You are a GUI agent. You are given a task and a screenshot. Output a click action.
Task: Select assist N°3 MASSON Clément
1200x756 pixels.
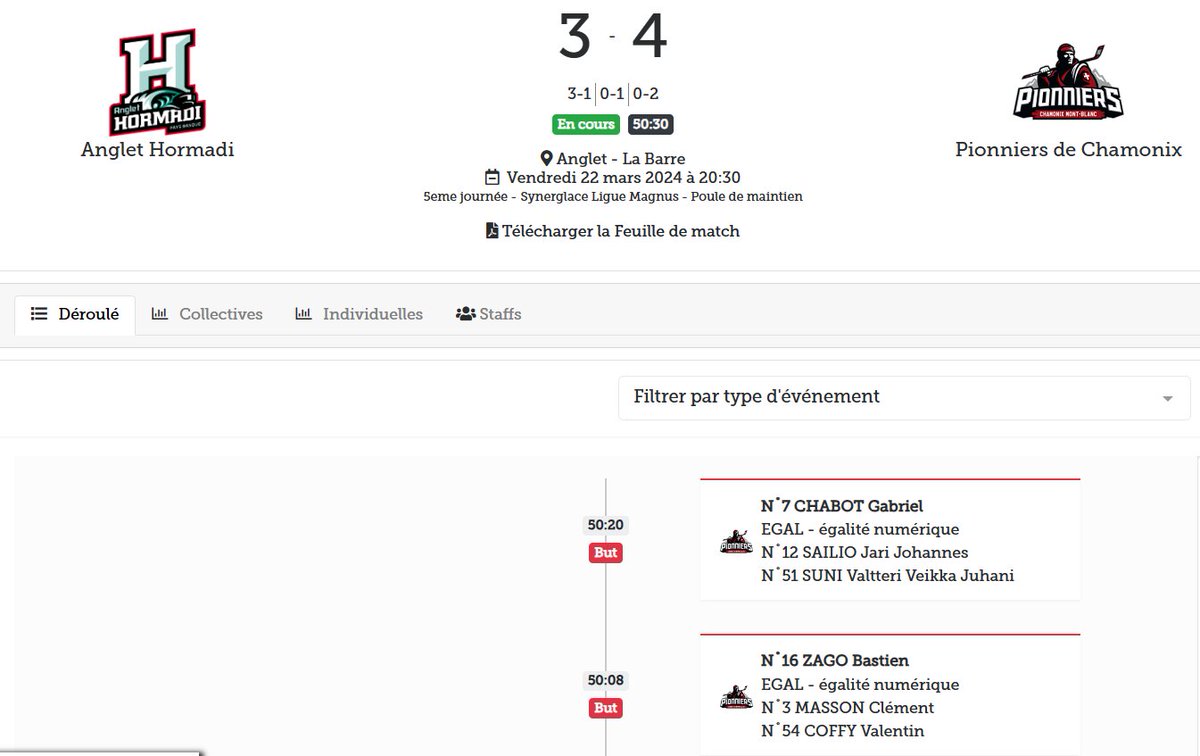847,707
